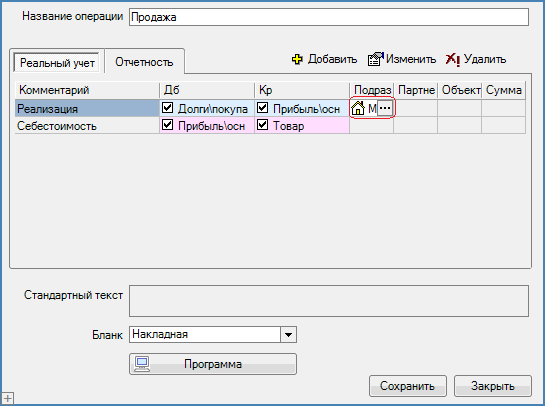Click the Название операции input field
The image size is (545, 406).
[329, 17]
